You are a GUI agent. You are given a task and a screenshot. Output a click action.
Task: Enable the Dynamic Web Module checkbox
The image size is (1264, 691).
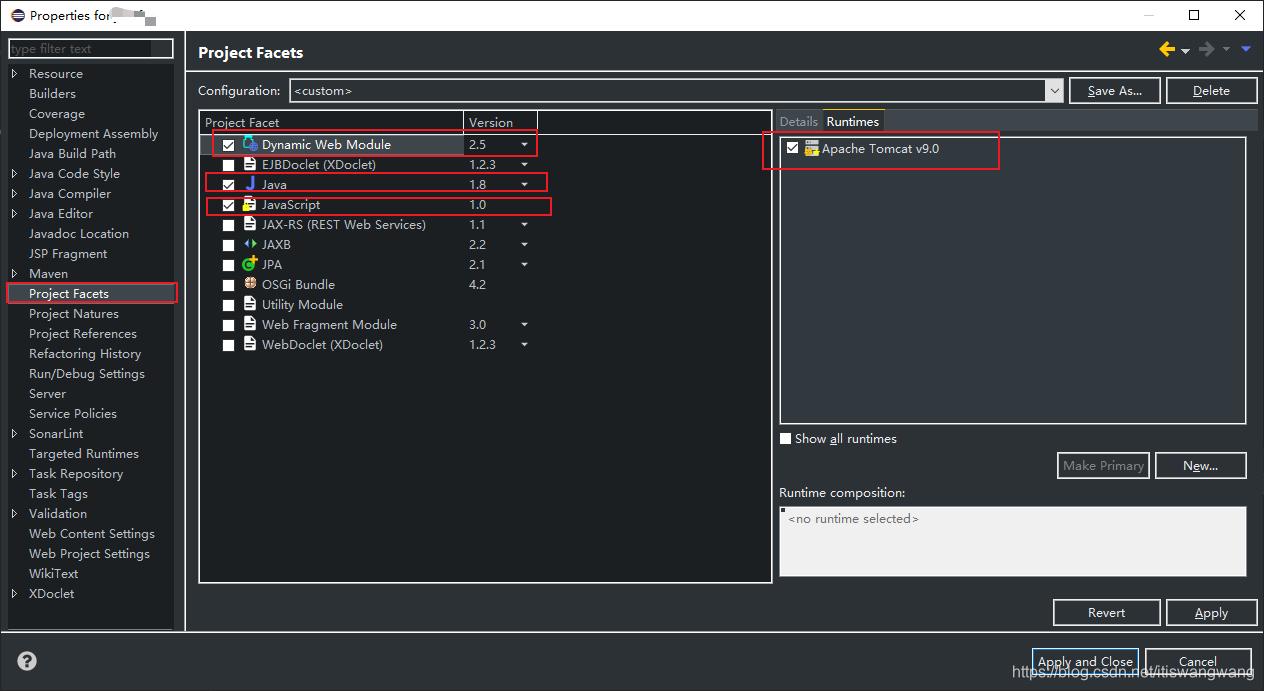click(x=228, y=145)
